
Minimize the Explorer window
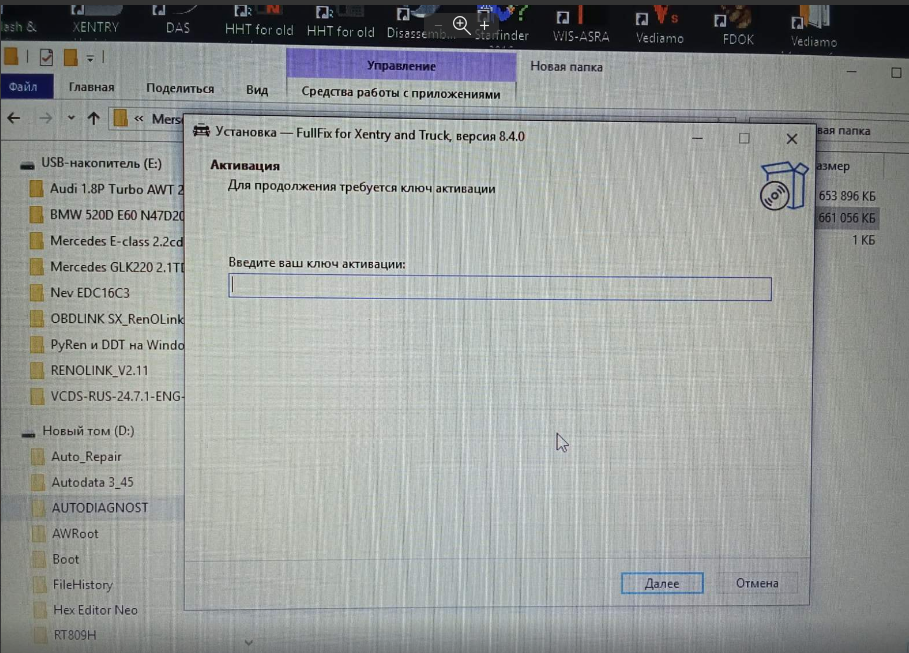851,72
